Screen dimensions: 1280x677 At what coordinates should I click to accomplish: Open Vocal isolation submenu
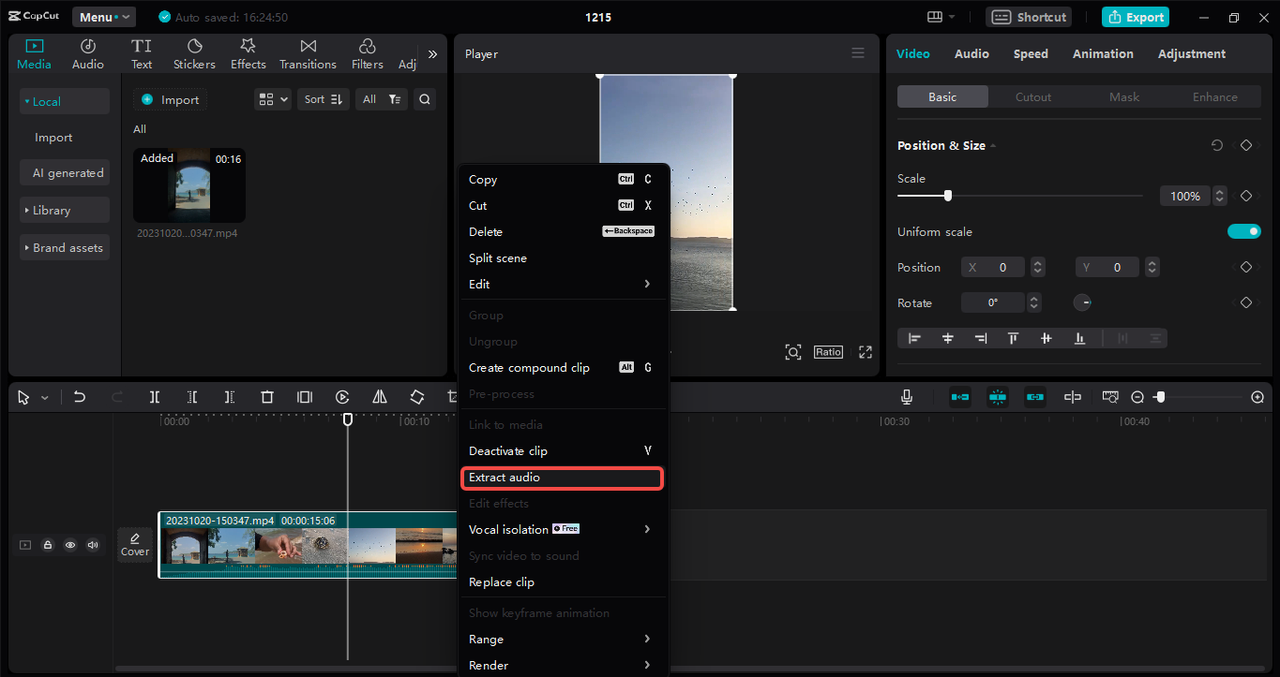[x=560, y=529]
